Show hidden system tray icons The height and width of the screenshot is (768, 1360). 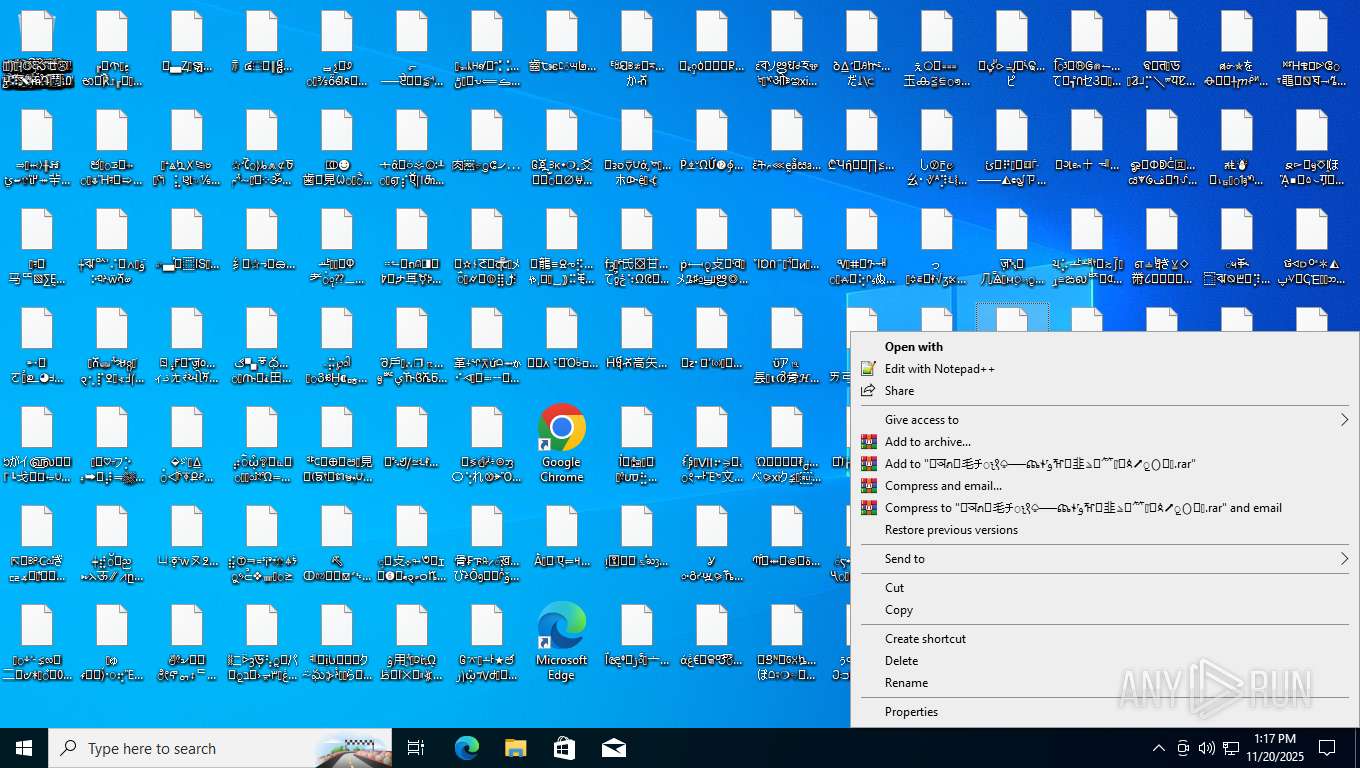[1158, 748]
